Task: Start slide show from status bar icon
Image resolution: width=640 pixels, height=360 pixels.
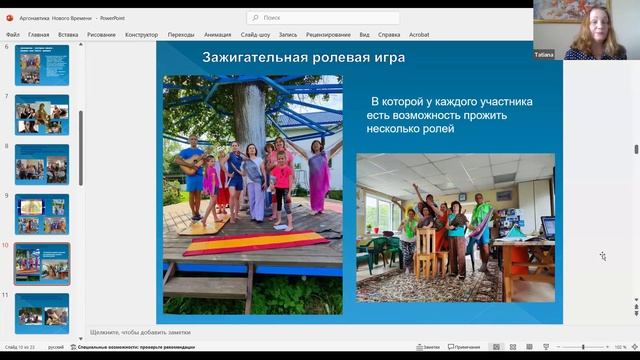Action: point(546,347)
